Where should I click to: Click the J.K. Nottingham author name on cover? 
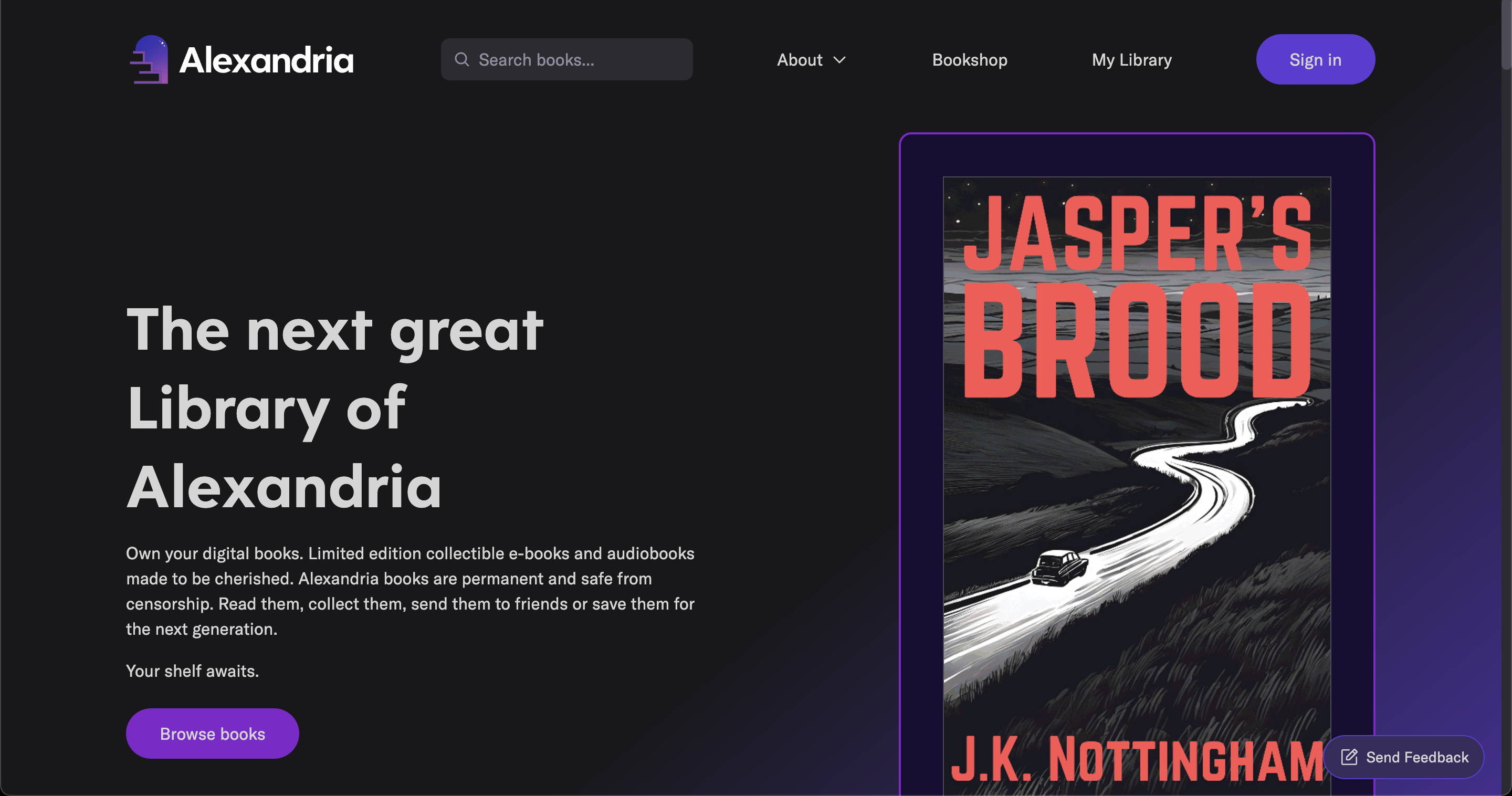tap(1136, 759)
